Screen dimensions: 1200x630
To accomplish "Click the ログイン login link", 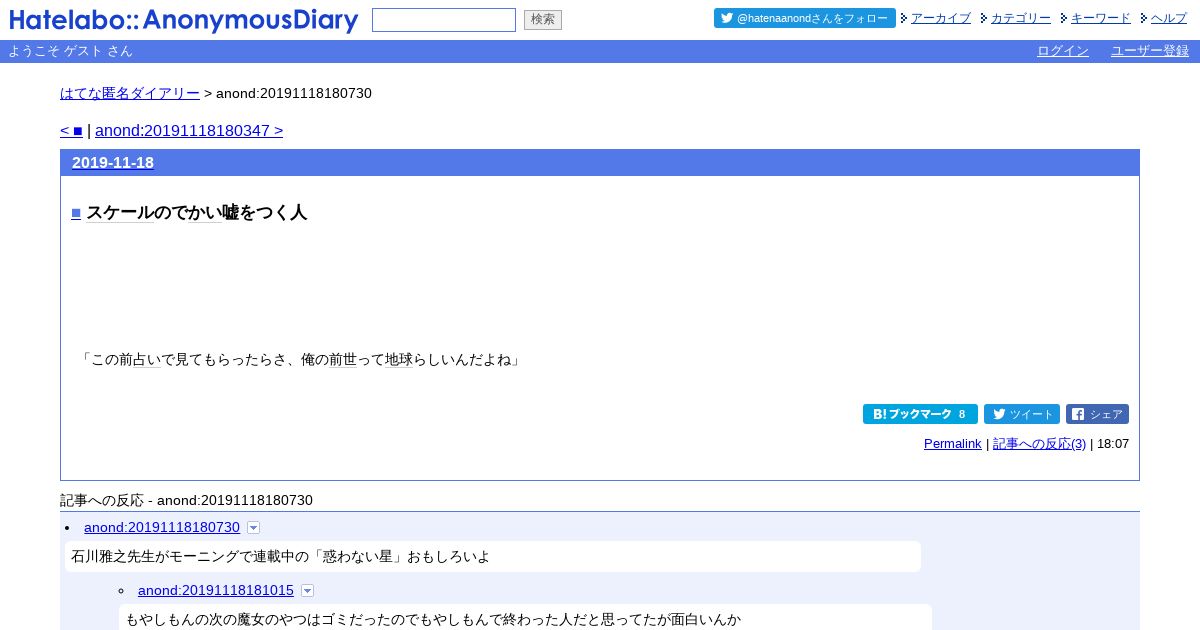I will pyautogui.click(x=1063, y=51).
